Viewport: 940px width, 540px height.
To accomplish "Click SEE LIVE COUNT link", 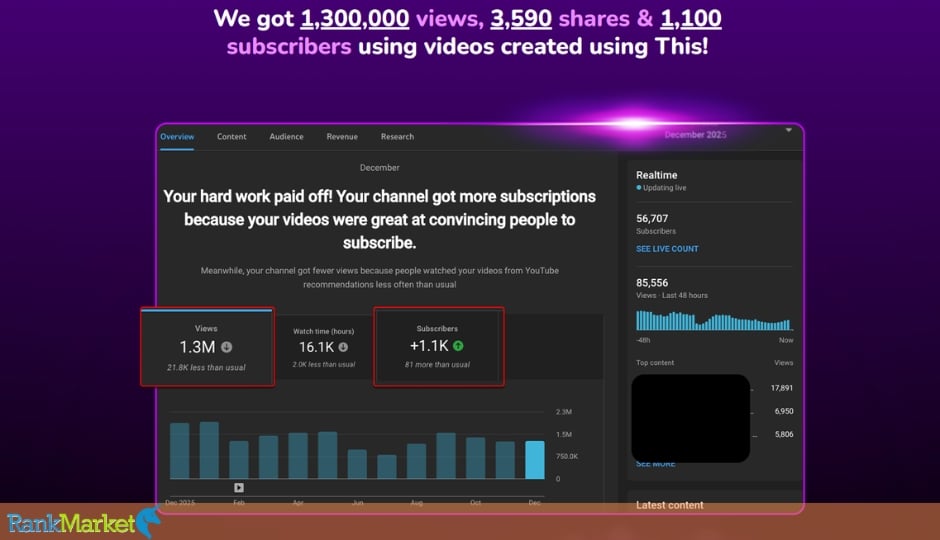I will (667, 249).
